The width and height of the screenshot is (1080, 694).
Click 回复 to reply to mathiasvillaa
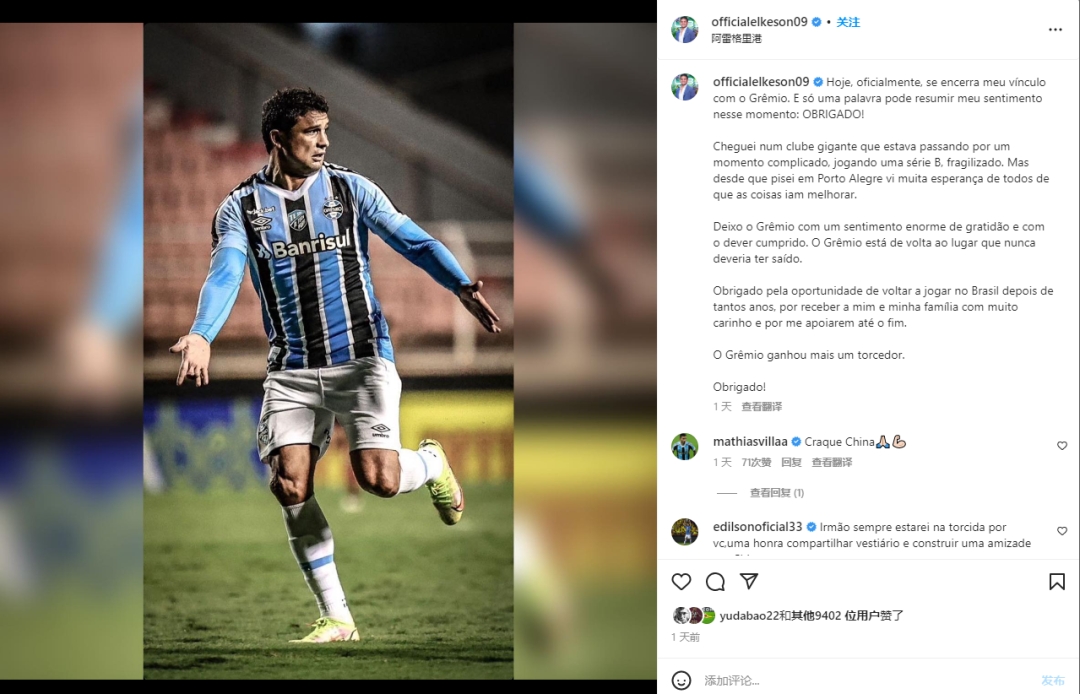[791, 462]
